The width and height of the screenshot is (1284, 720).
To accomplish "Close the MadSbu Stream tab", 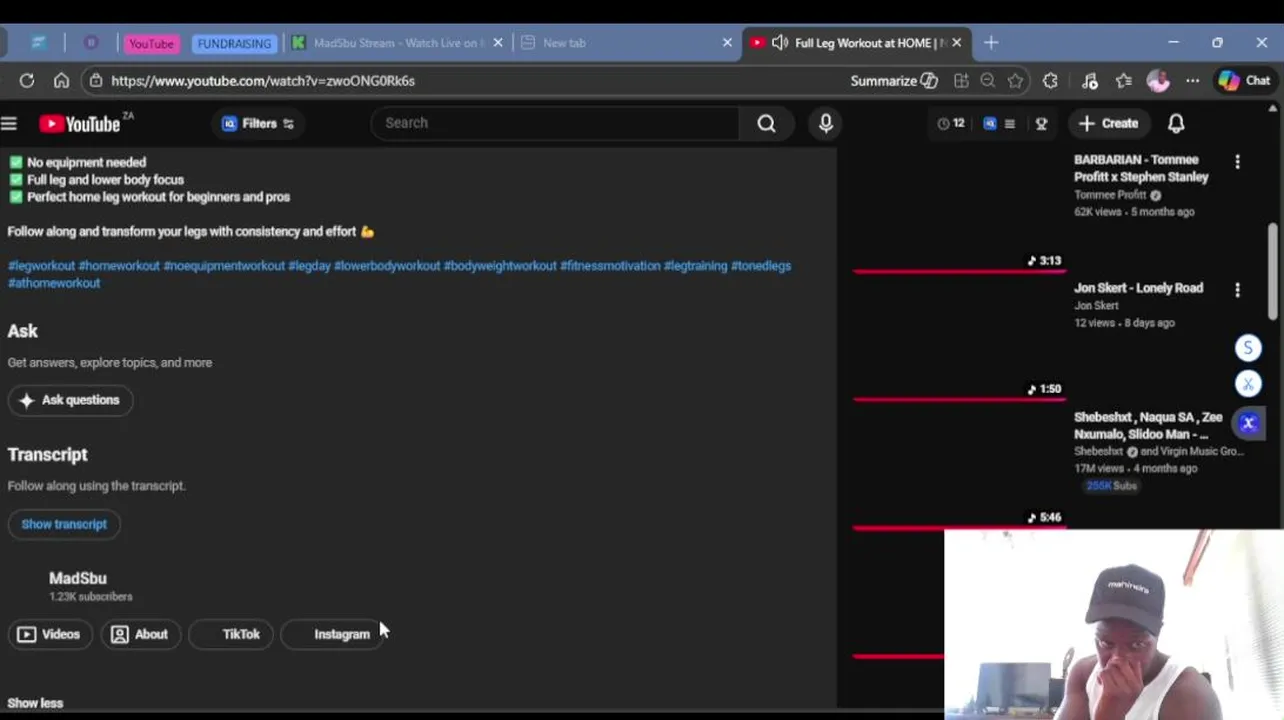I will click(498, 43).
